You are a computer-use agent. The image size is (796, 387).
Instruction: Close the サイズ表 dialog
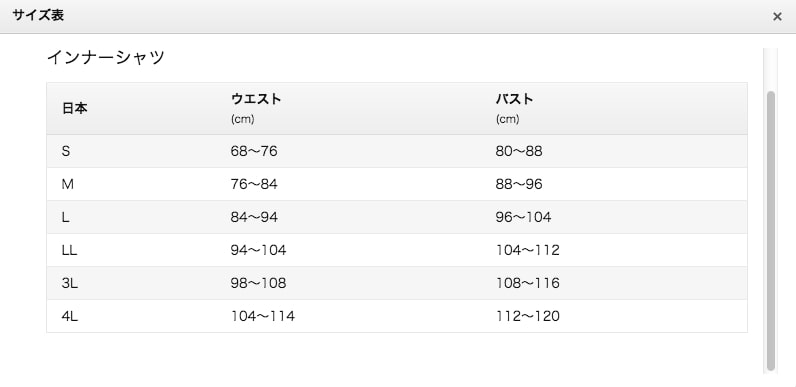click(777, 17)
